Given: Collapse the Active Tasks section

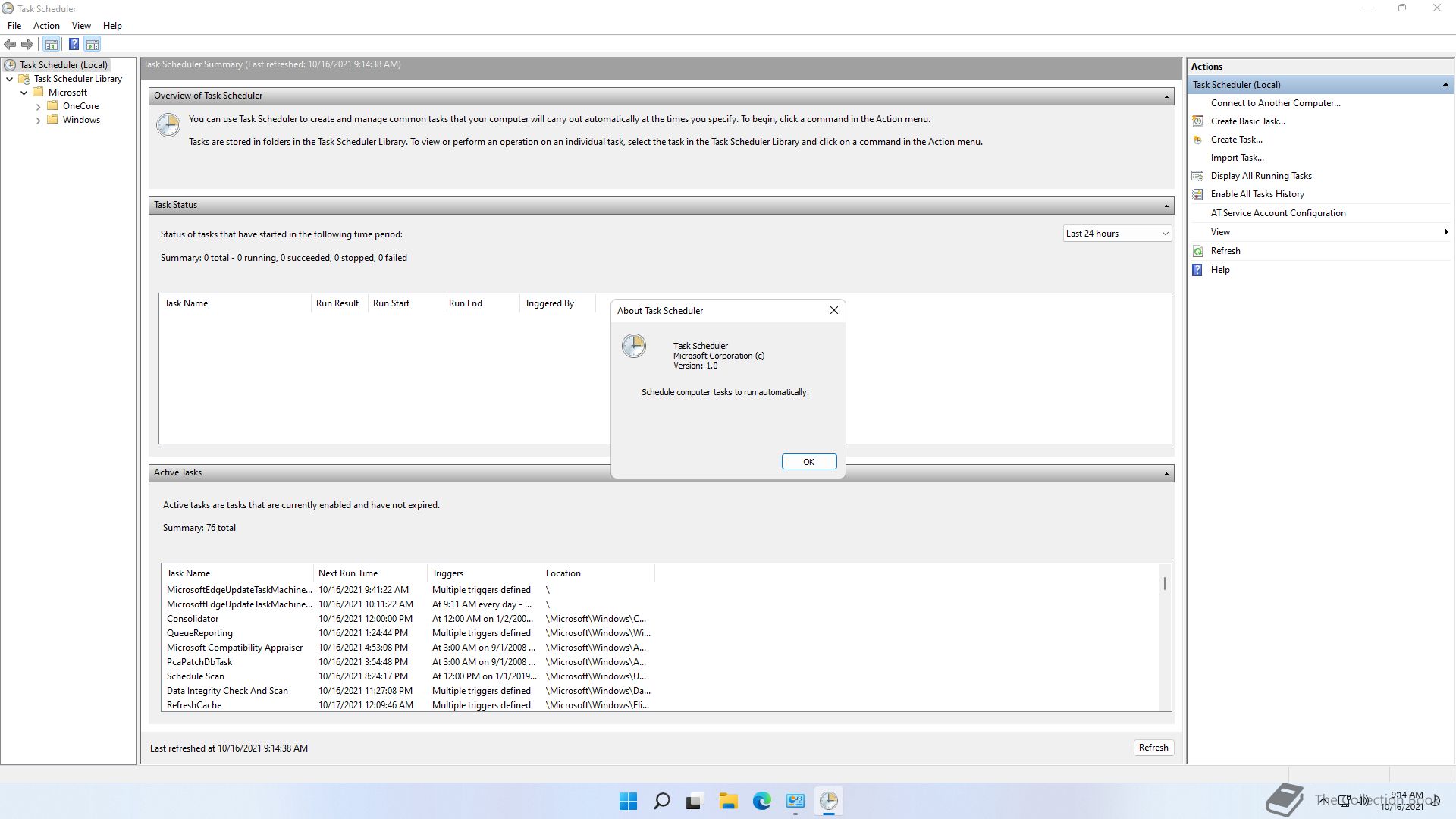Looking at the screenshot, I should 1166,473.
